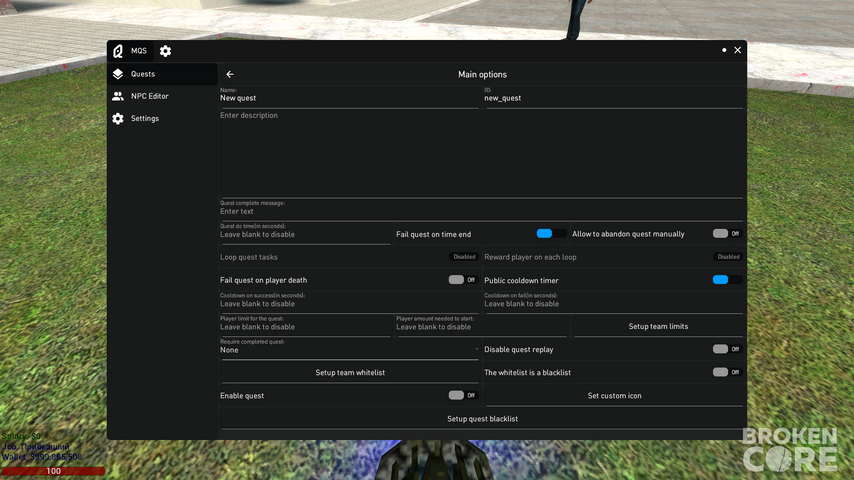Screen dimensions: 854x480
Task: Click the Cooldown on fail field
Action: click(613, 303)
